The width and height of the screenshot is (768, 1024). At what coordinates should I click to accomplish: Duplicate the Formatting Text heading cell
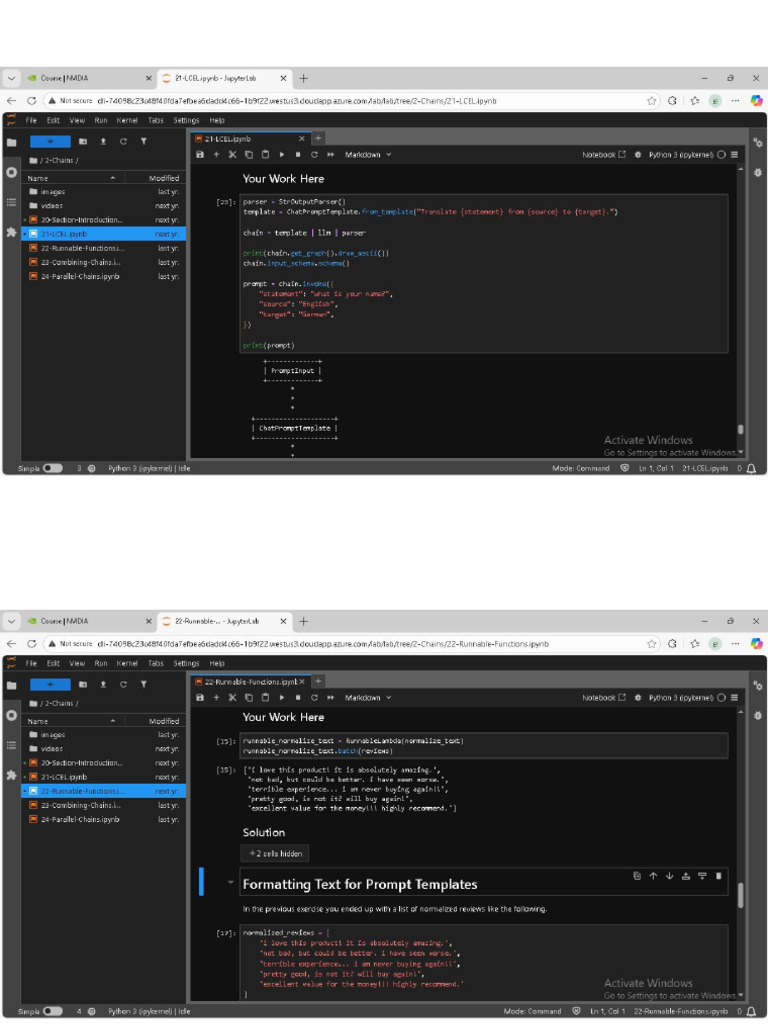pyautogui.click(x=637, y=876)
